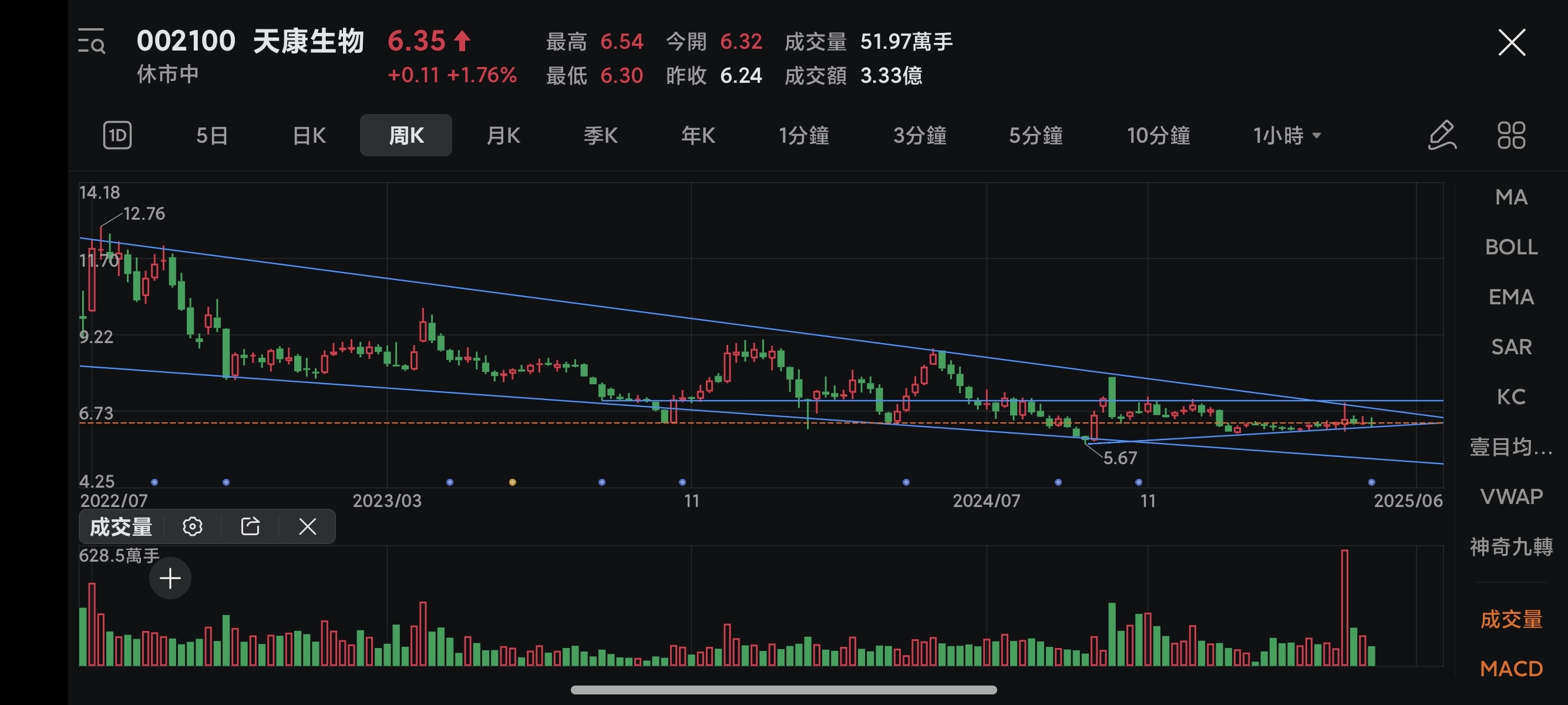The width and height of the screenshot is (1568, 705).
Task: Enable the 神奇九轉 indicator
Action: tap(1512, 546)
